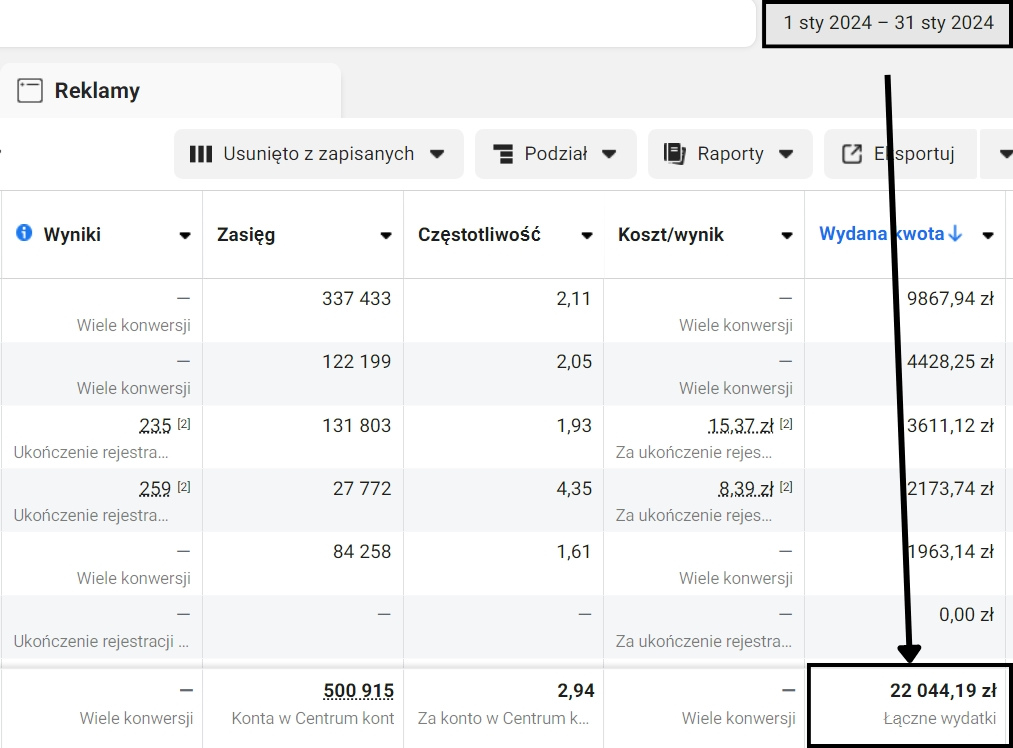1013x748 pixels.
Task: Select the reach cell 122 199
Action: pos(357,362)
